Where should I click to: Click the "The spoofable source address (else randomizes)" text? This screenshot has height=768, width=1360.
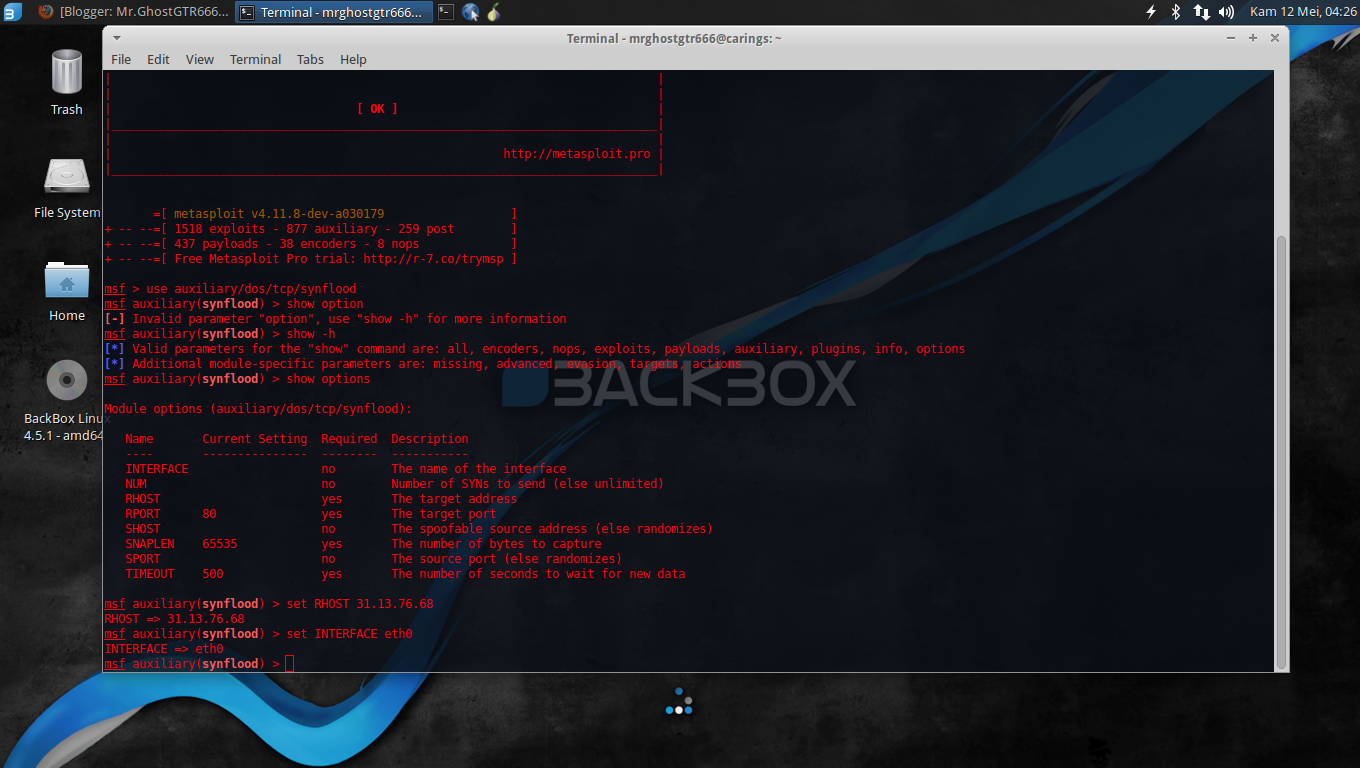pyautogui.click(x=552, y=529)
